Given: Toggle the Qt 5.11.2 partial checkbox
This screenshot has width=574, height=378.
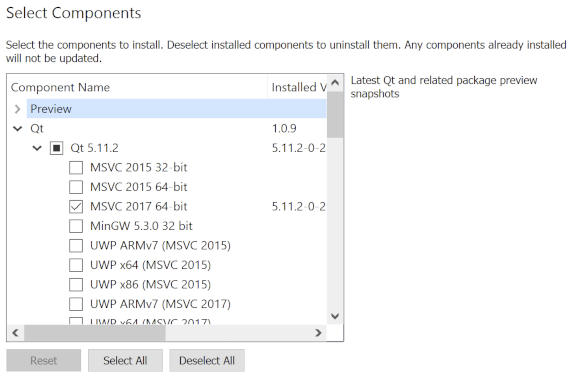Looking at the screenshot, I should point(56,148).
